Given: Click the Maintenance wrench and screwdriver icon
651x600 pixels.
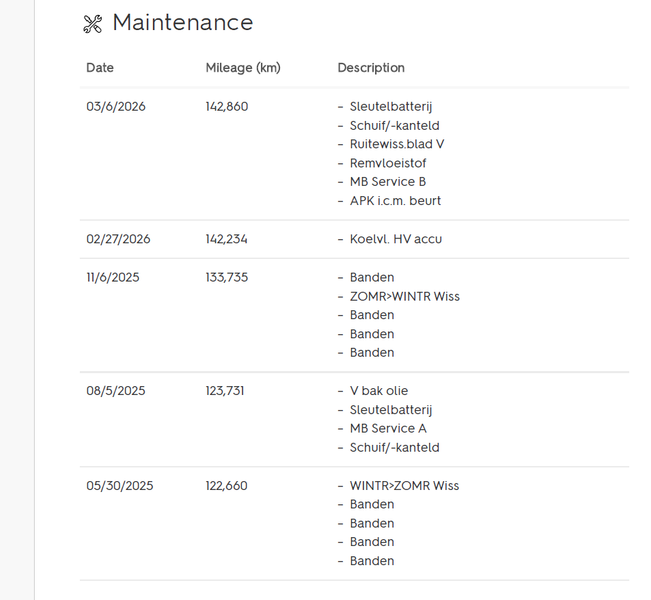Looking at the screenshot, I should tap(93, 24).
